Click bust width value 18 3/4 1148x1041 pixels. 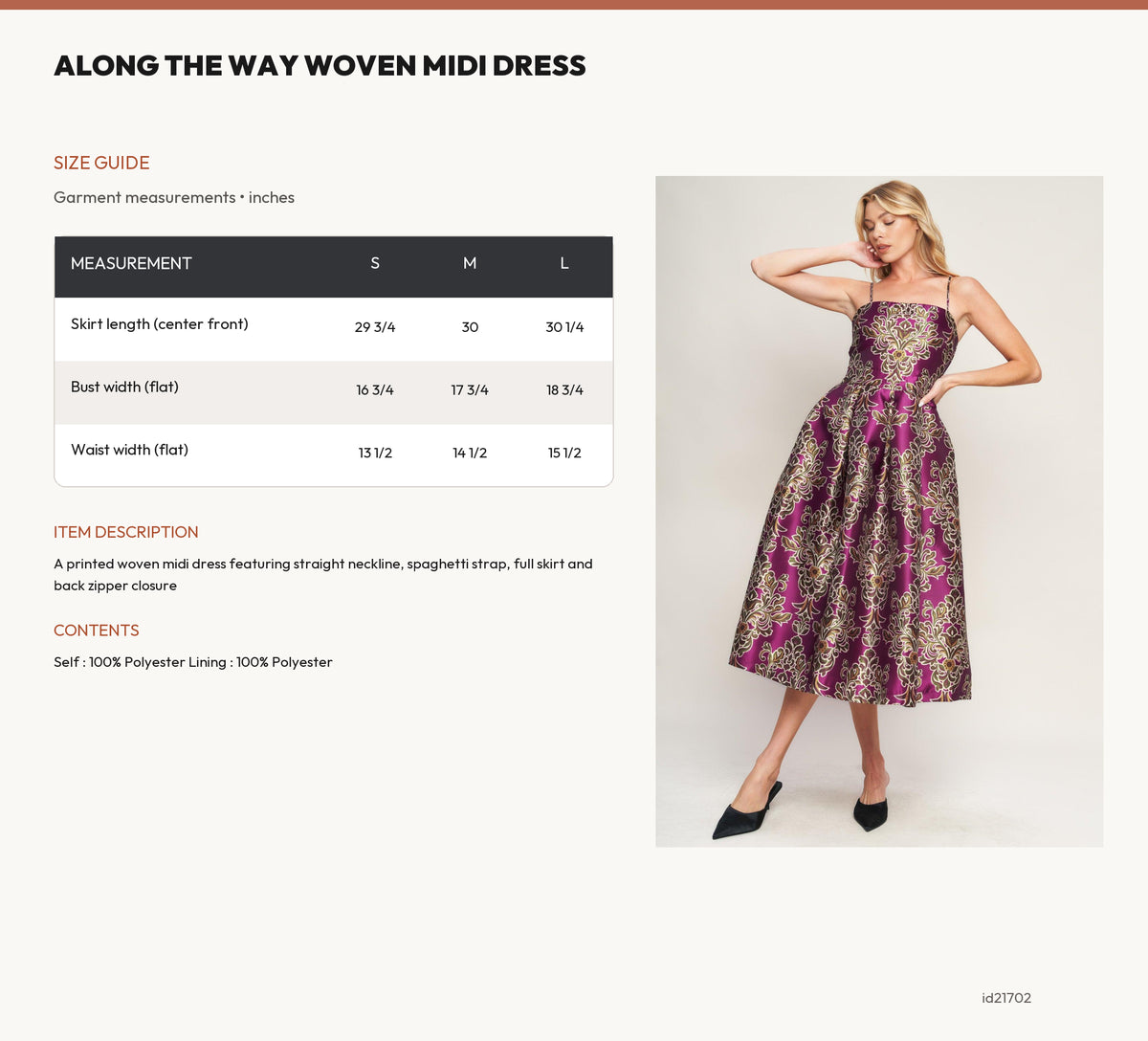(564, 390)
